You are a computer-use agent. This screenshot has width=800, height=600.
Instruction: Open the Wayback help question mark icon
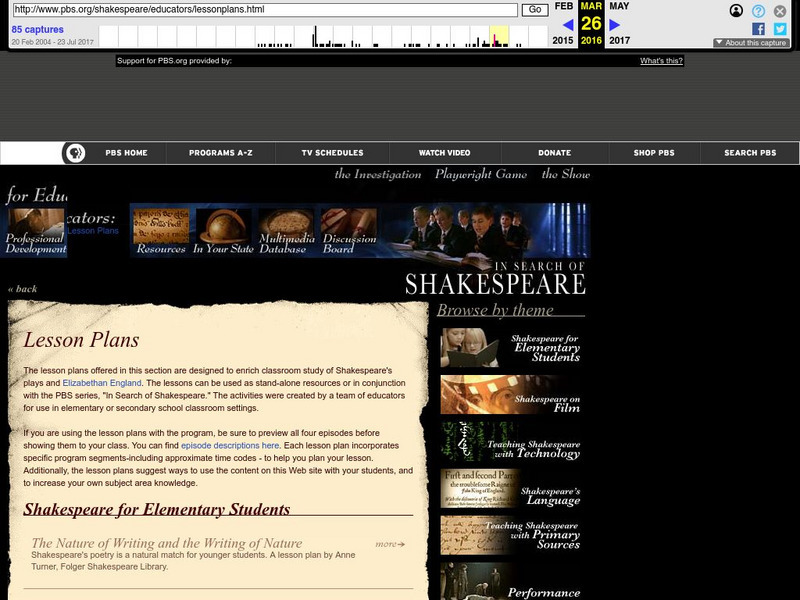point(758,11)
